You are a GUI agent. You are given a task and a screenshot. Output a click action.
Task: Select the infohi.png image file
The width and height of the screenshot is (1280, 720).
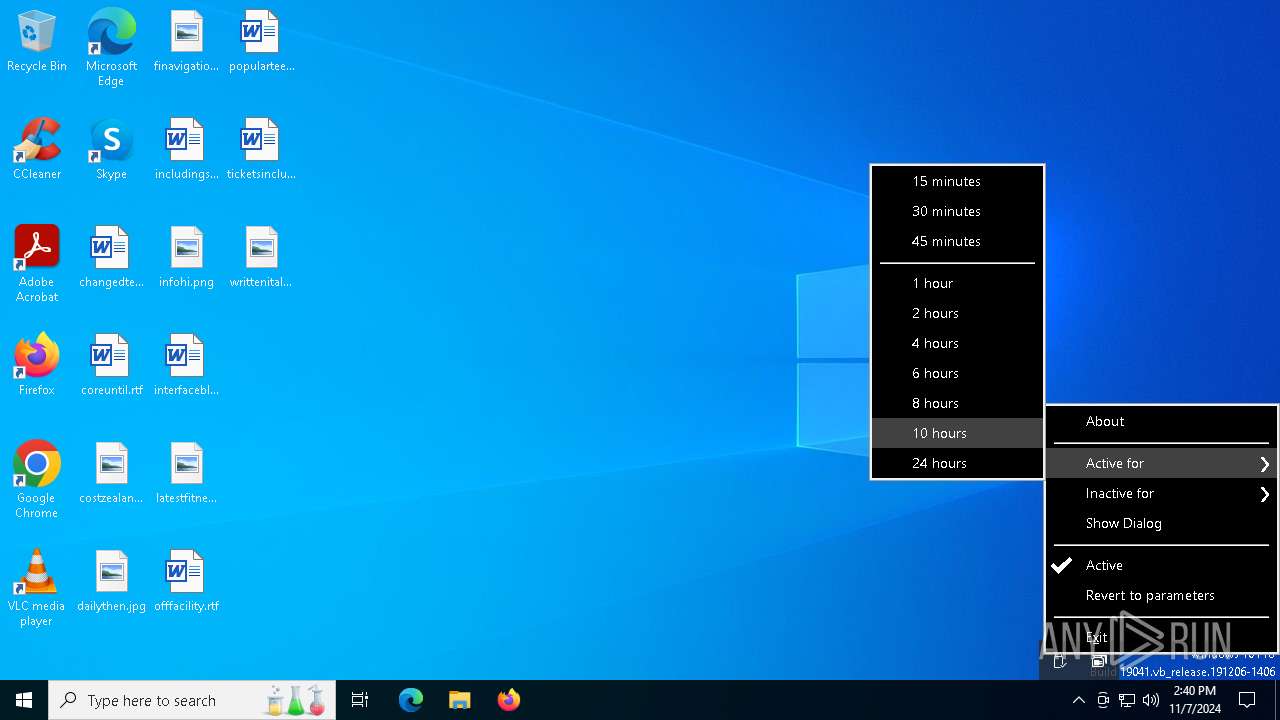[186, 258]
